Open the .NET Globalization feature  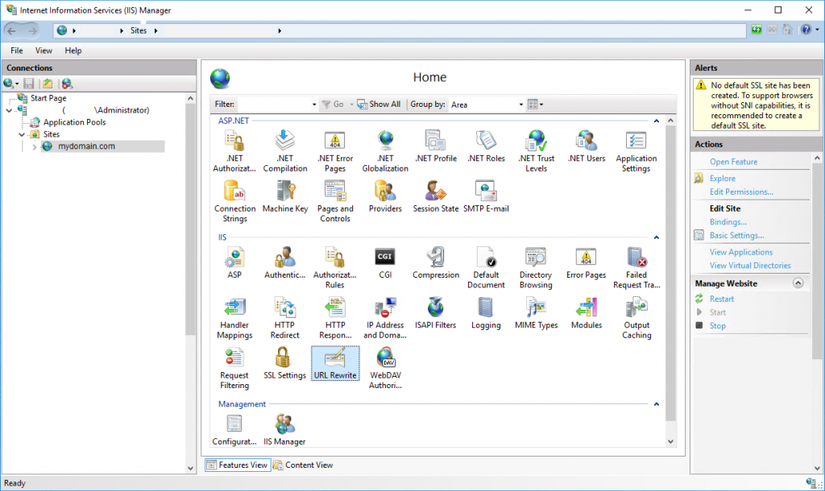click(385, 152)
